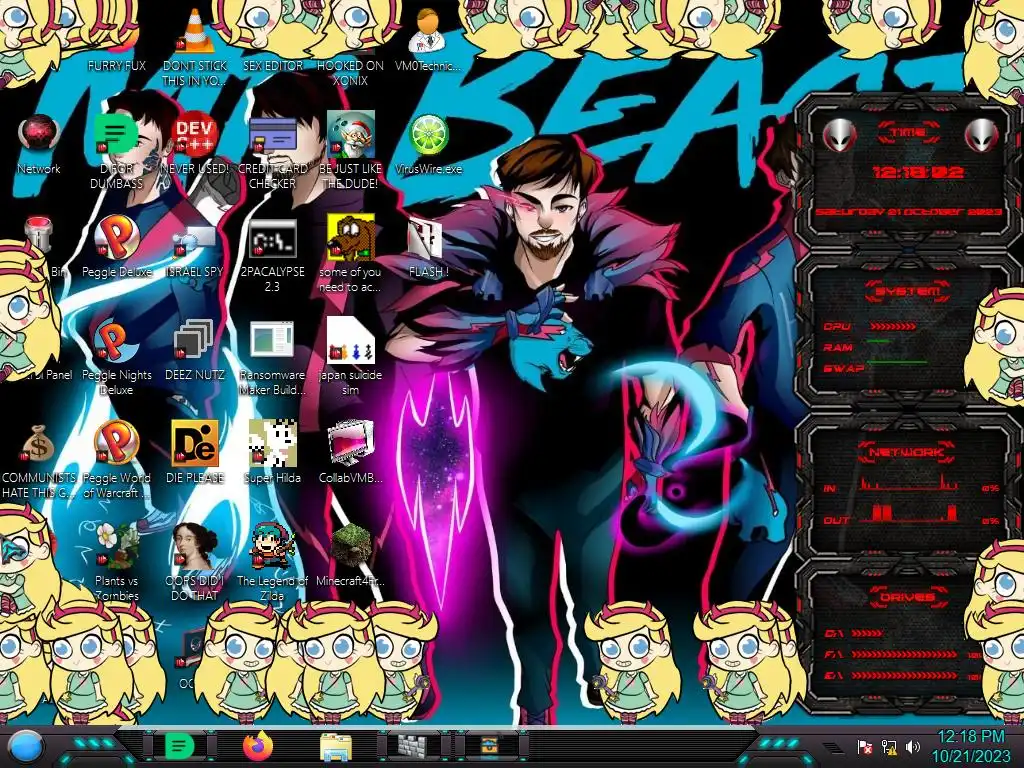The width and height of the screenshot is (1024, 768).
Task: Open the brick wall taskbar app
Action: [413, 746]
